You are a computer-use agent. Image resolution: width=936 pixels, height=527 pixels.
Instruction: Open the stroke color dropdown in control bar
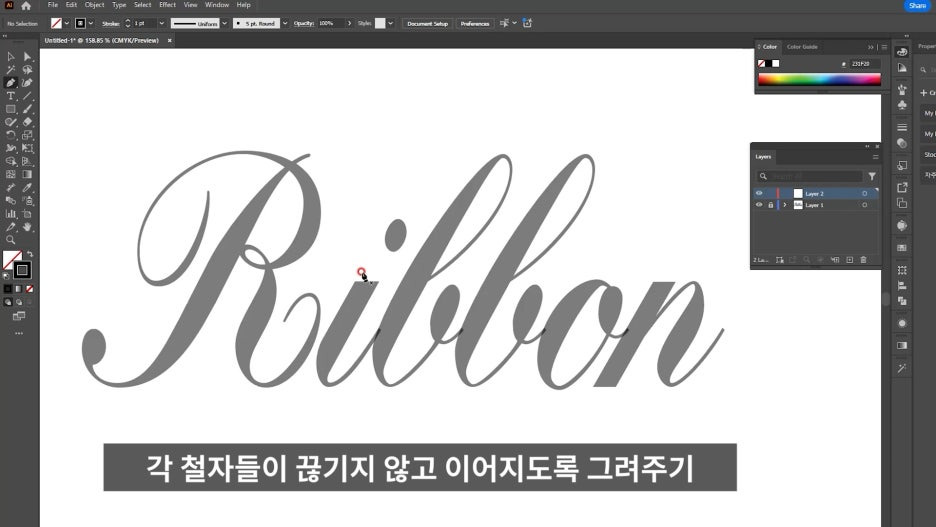(91, 23)
